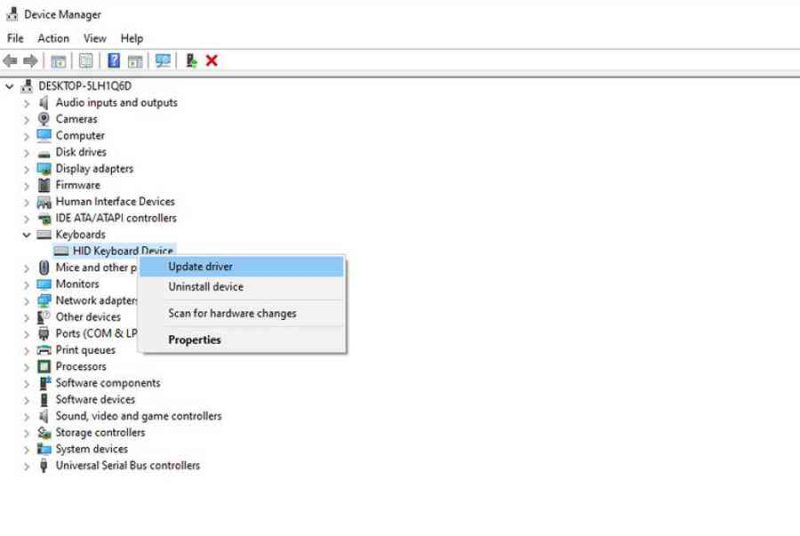Click the Universal Serial Bus controllers icon
The height and width of the screenshot is (536, 800).
click(x=44, y=465)
